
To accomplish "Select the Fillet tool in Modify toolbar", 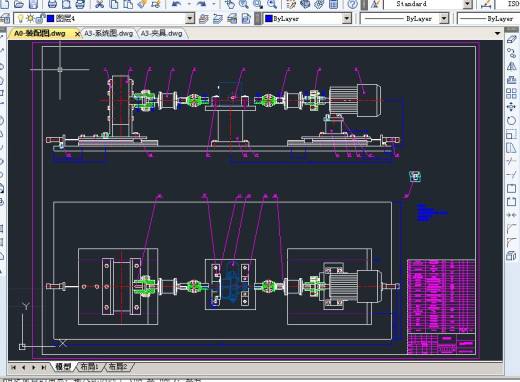I will pyautogui.click(x=511, y=242).
